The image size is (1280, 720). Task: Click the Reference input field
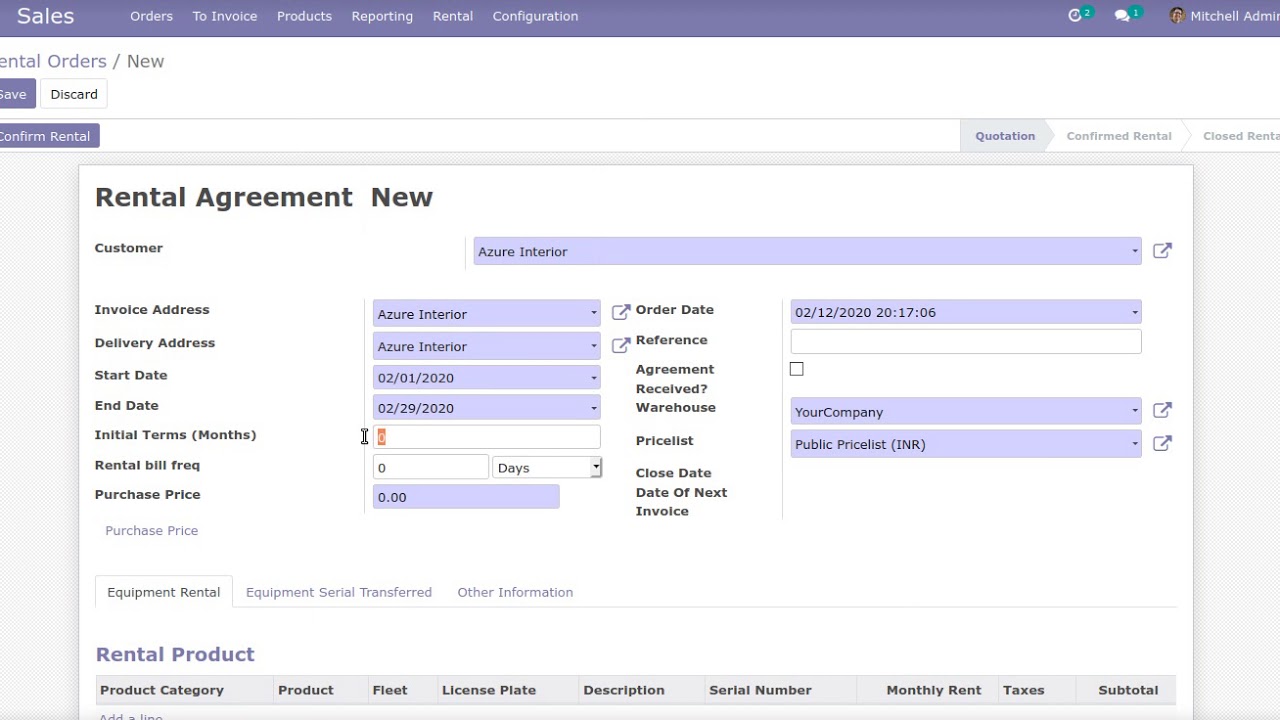pyautogui.click(x=965, y=342)
